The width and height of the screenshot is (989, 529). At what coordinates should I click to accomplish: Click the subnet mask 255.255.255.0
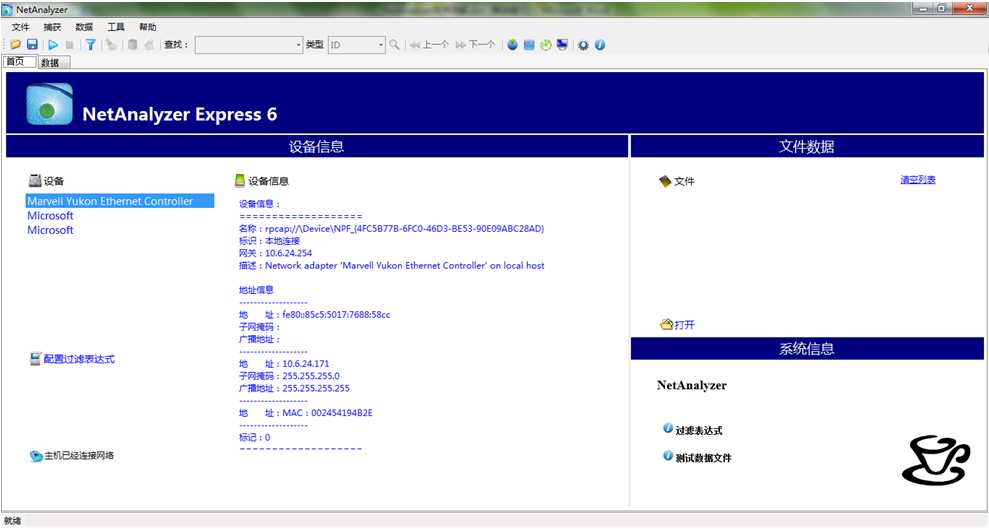pos(311,376)
